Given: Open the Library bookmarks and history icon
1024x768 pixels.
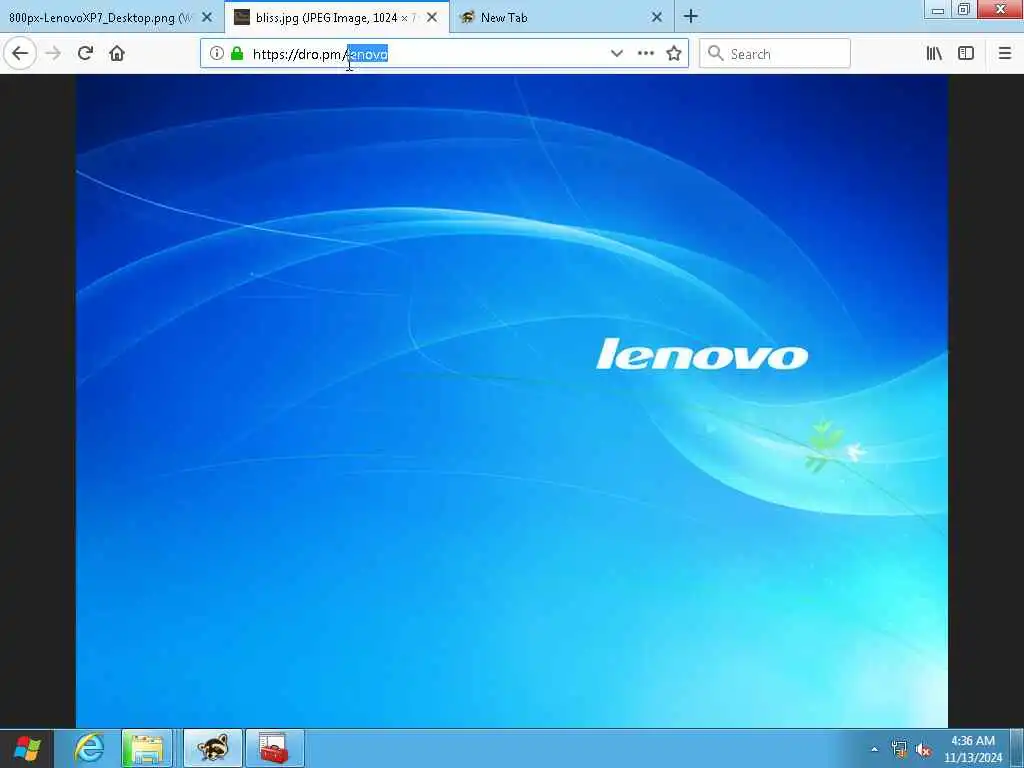Looking at the screenshot, I should [x=934, y=54].
